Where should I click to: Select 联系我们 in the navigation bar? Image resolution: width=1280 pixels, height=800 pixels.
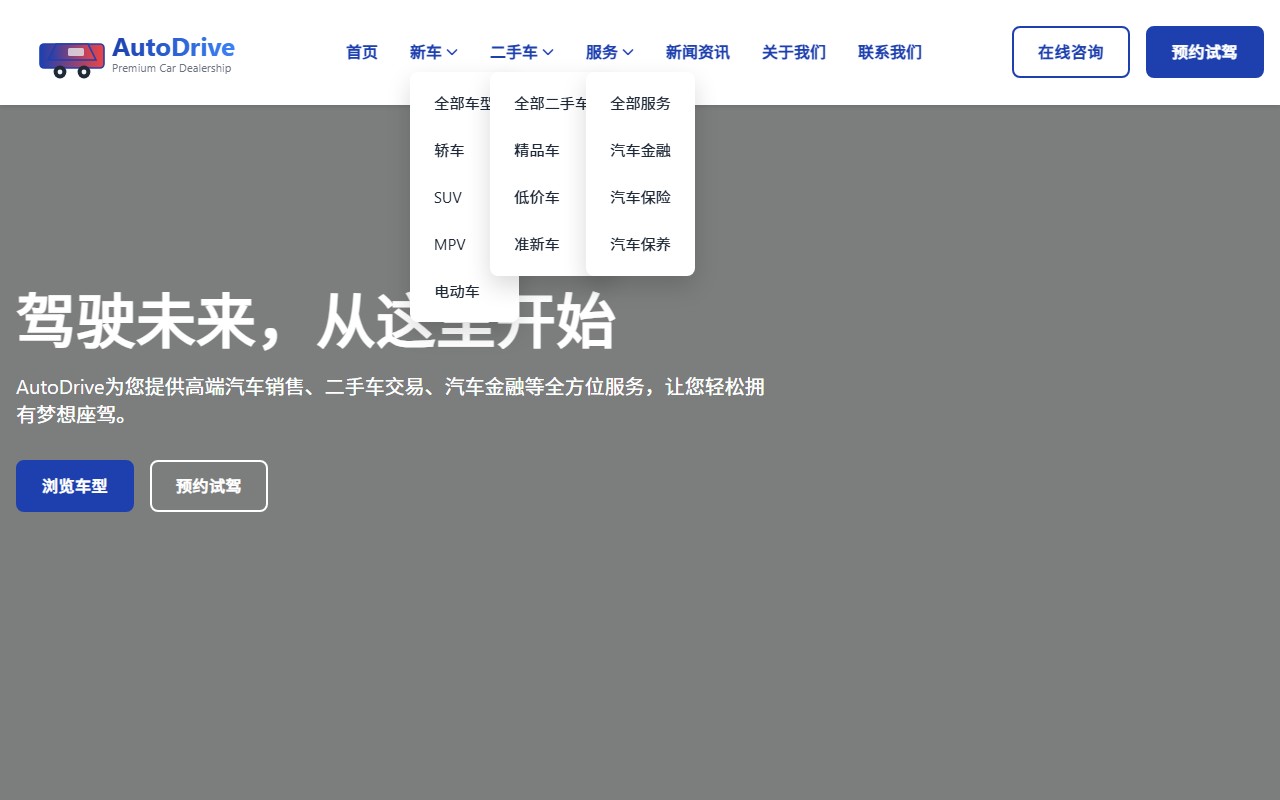[889, 52]
